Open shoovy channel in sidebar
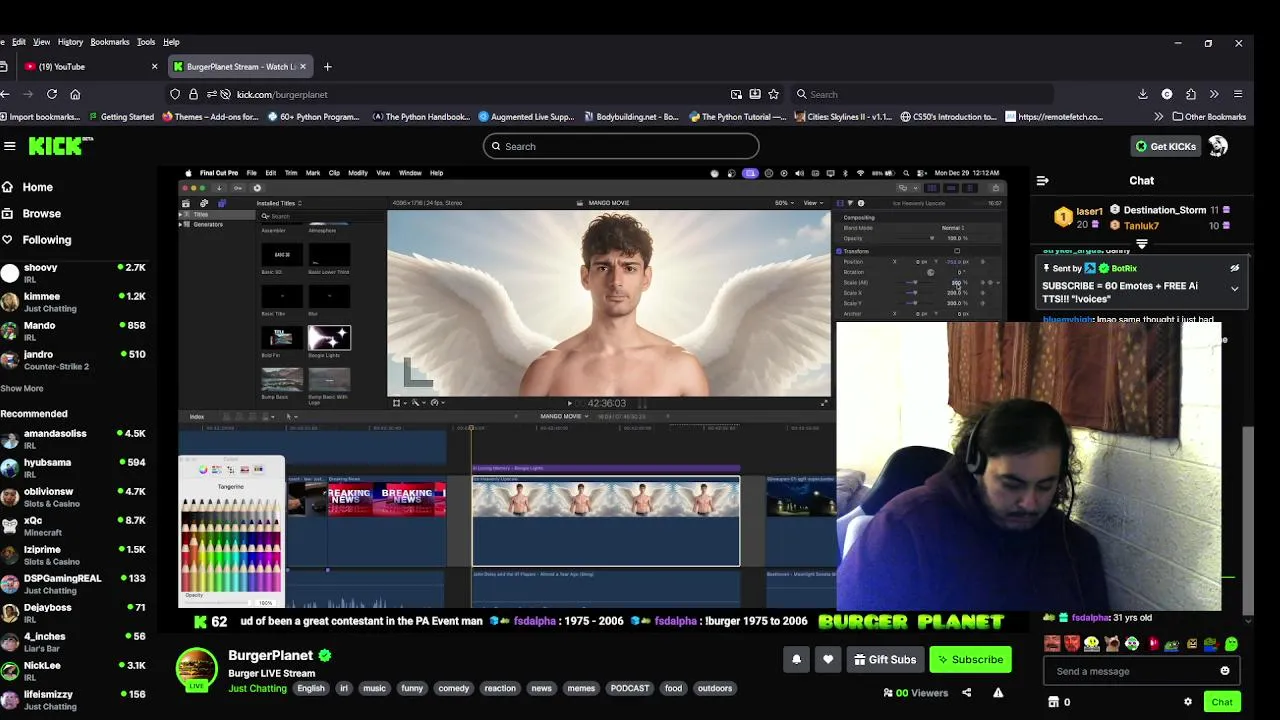1280x720 pixels. tap(75, 273)
